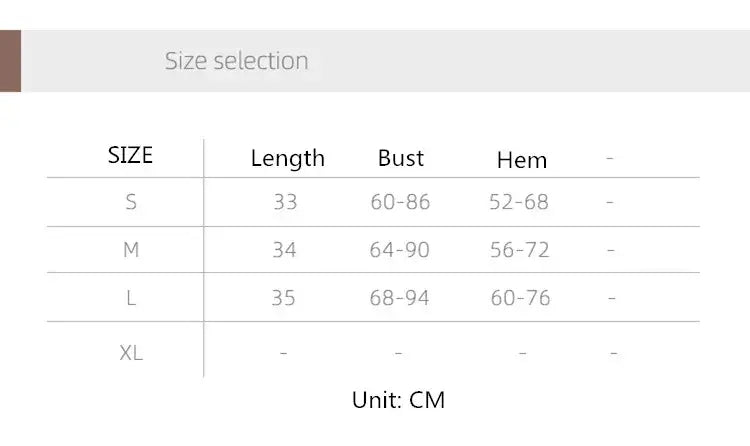Image resolution: width=750 pixels, height=446 pixels.
Task: Select the hem range 60-76
Action: [520, 298]
